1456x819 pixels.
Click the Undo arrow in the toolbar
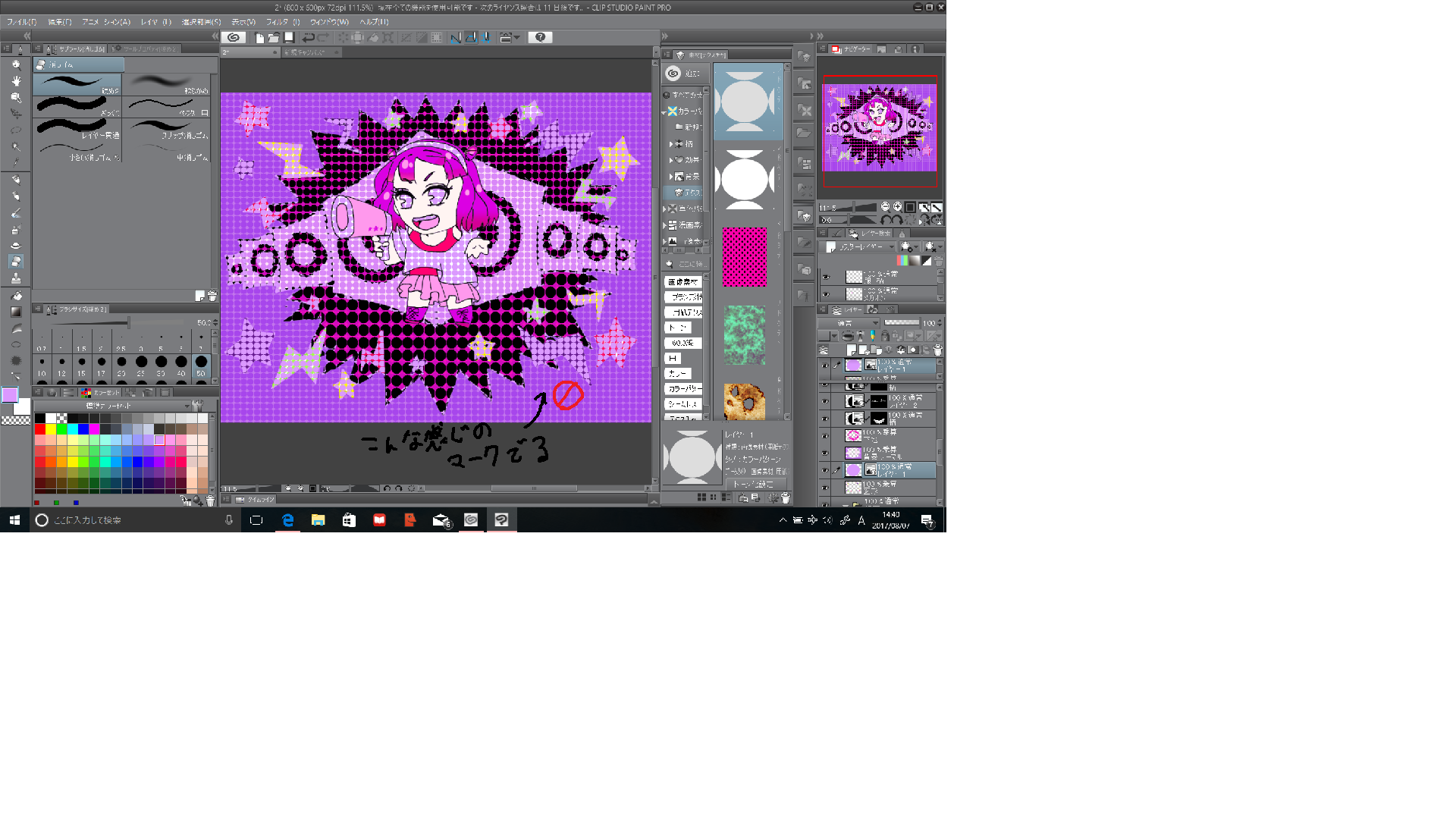(308, 37)
